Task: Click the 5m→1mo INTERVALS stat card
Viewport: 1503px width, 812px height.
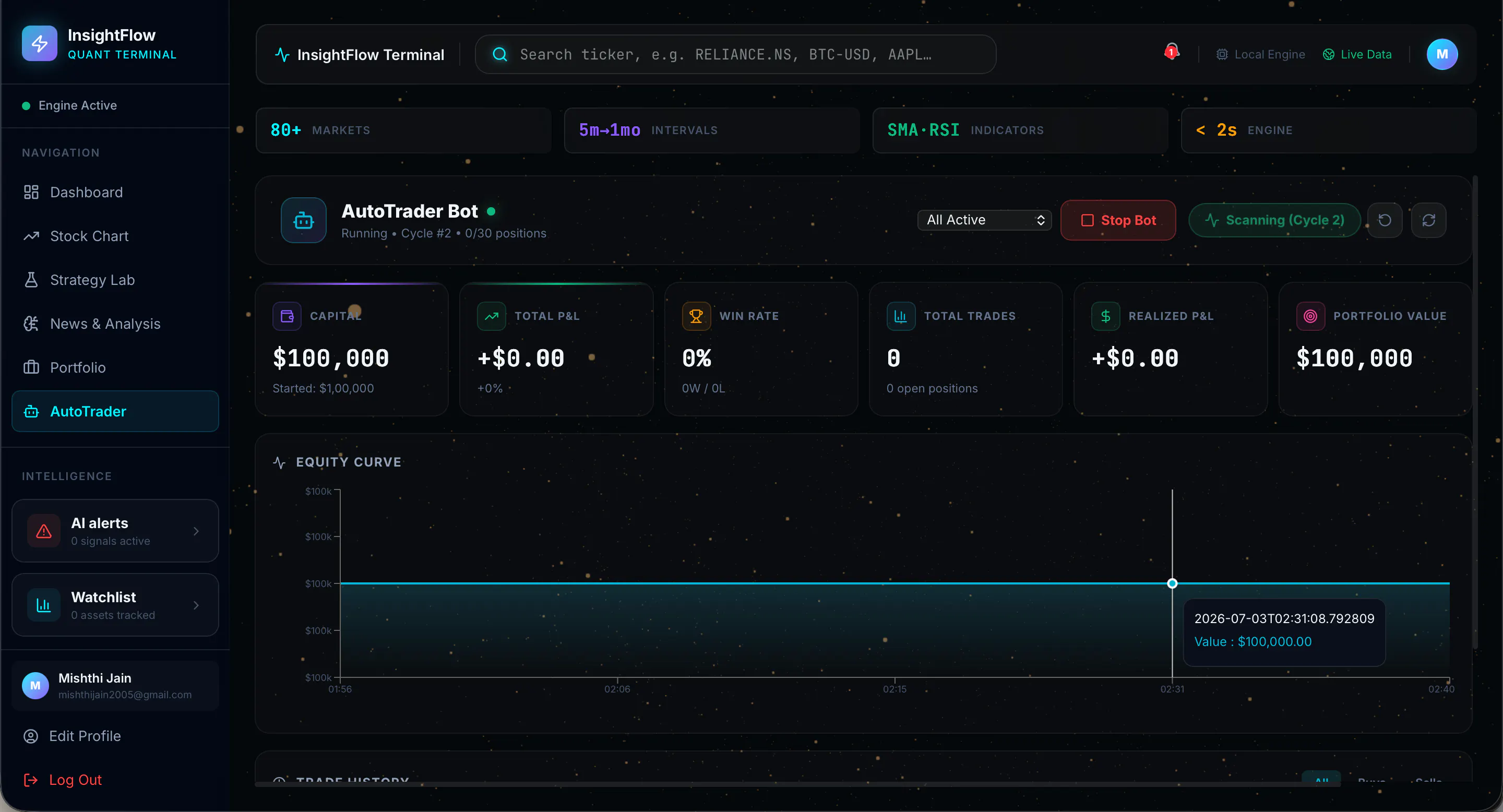Action: click(712, 130)
